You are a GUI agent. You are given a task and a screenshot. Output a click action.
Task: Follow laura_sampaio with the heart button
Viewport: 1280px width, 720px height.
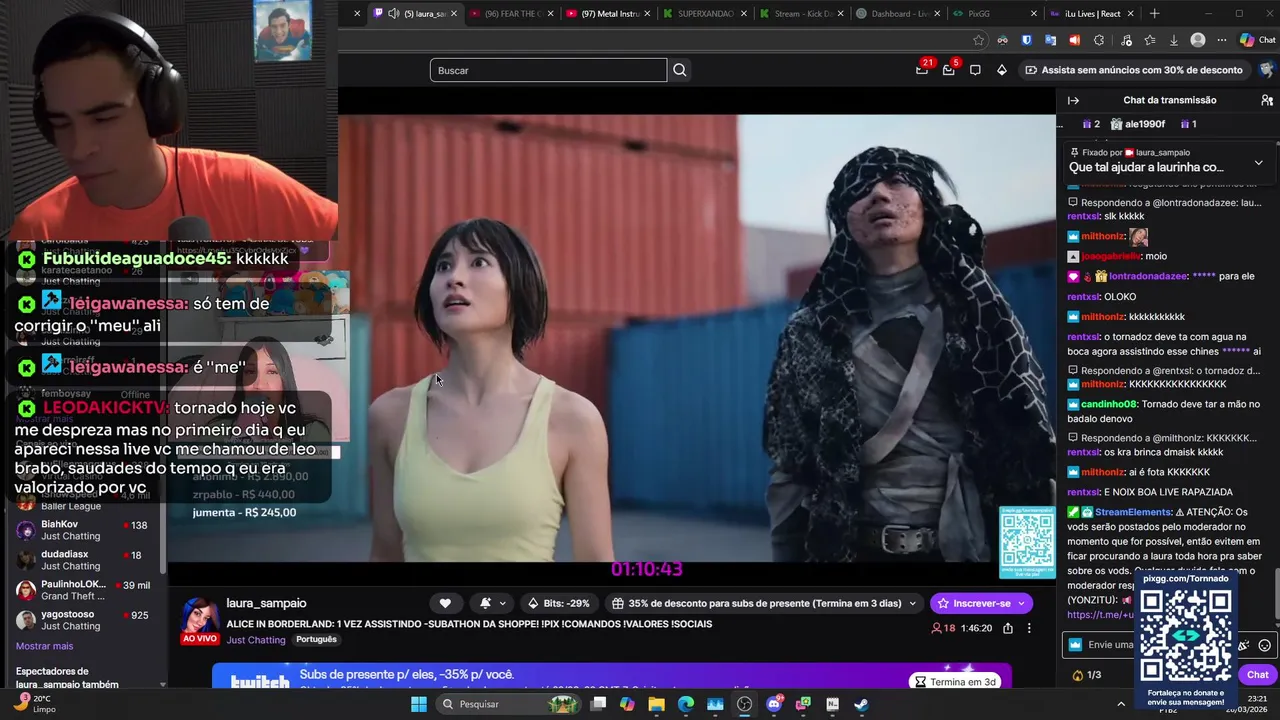tap(445, 603)
